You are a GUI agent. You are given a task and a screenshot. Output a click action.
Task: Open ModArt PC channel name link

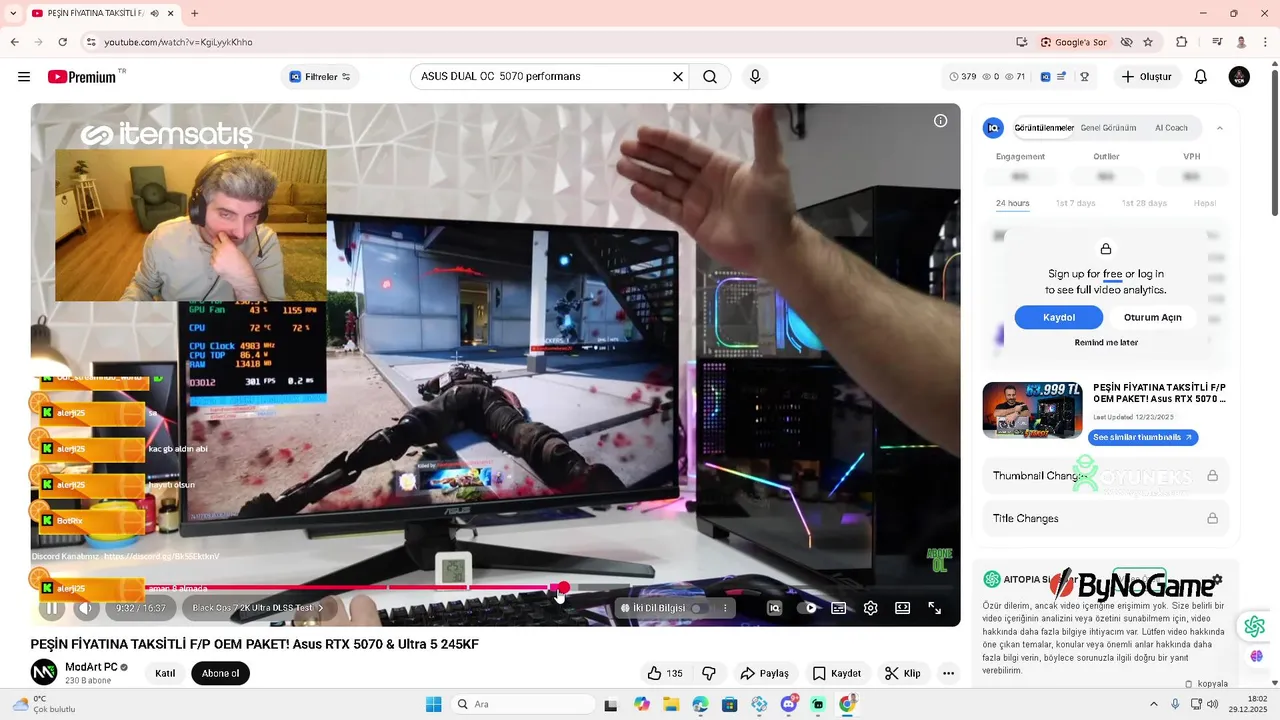pyautogui.click(x=91, y=667)
